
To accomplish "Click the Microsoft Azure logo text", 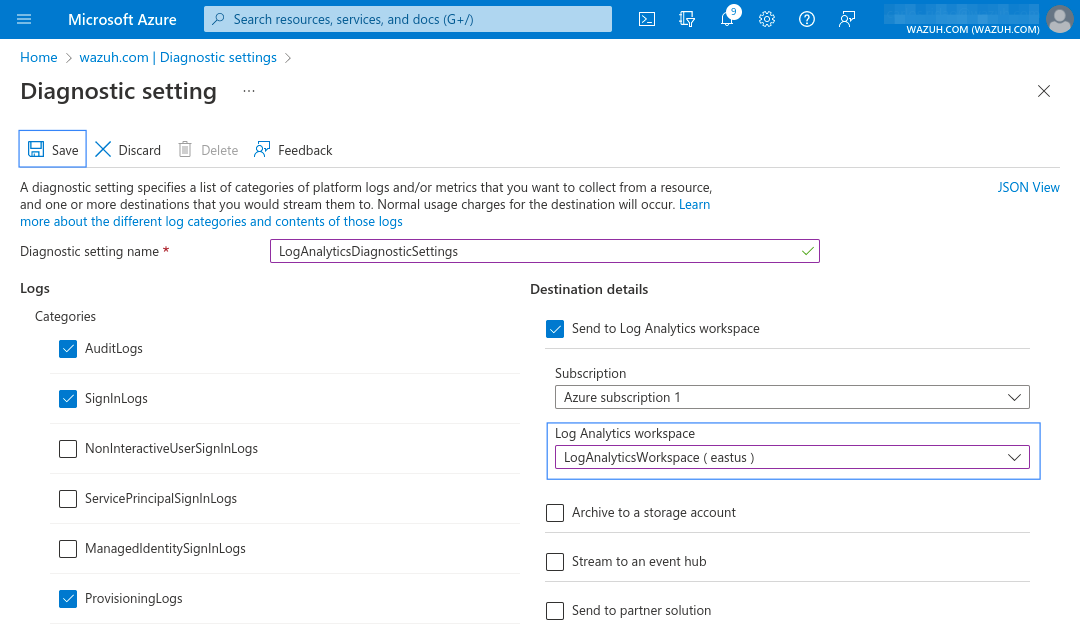I will coord(122,19).
